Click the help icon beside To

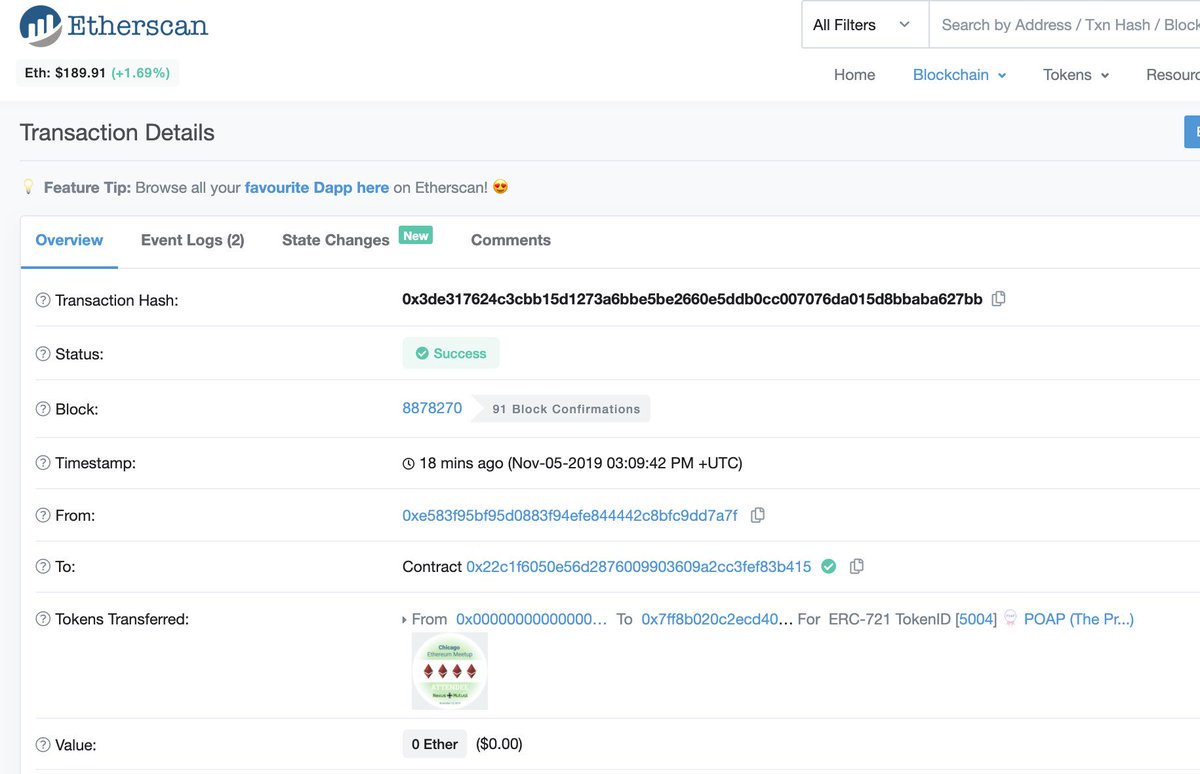pyautogui.click(x=43, y=567)
